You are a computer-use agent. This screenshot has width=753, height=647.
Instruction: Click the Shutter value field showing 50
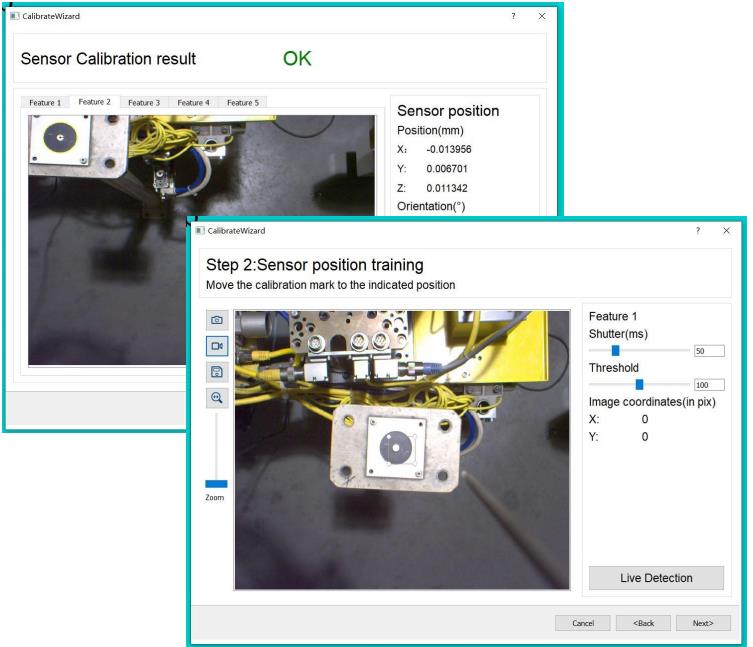[x=709, y=351]
